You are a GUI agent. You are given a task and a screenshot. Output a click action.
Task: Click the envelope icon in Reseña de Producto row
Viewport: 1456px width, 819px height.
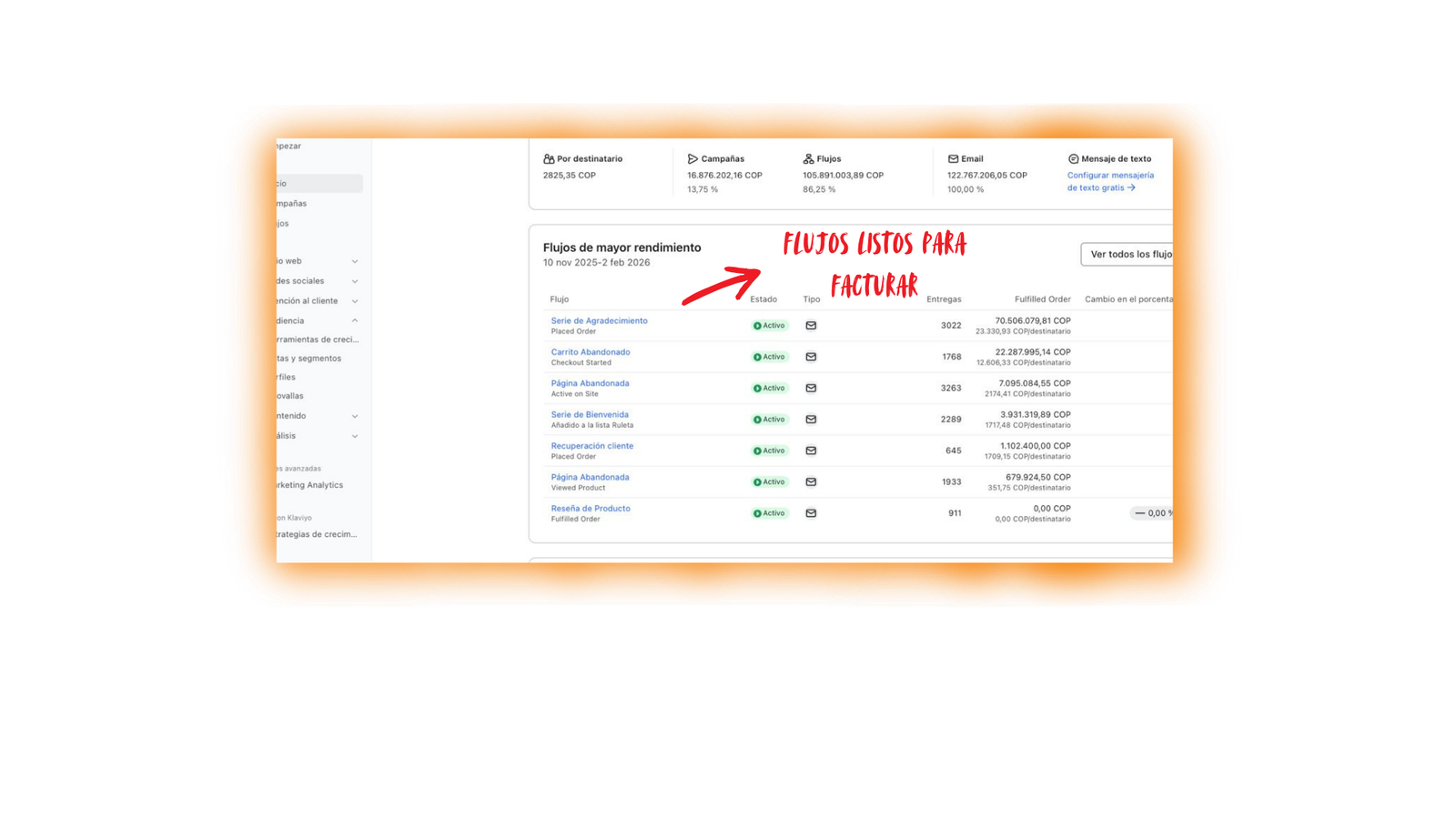coord(811,513)
